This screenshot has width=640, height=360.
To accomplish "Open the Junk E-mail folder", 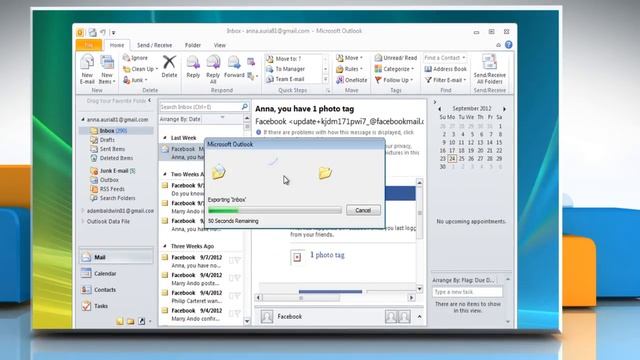I will click(113, 171).
